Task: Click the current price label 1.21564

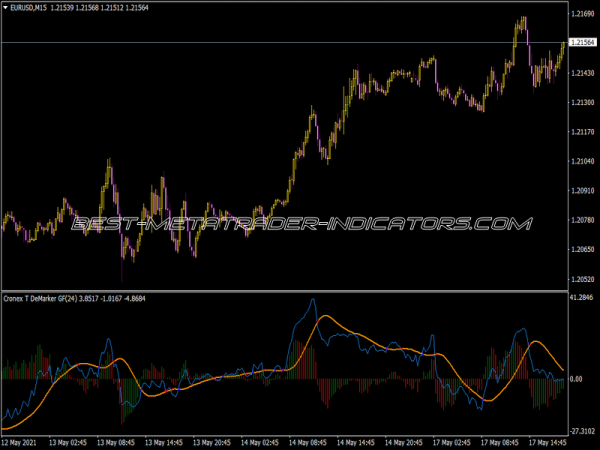Action: click(582, 43)
